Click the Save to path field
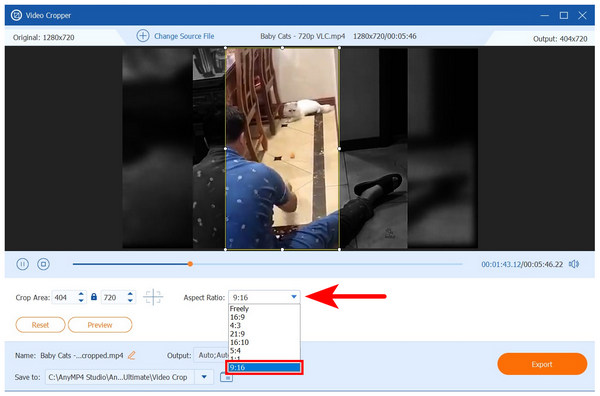Screen dimensions: 600x396 tap(120, 377)
